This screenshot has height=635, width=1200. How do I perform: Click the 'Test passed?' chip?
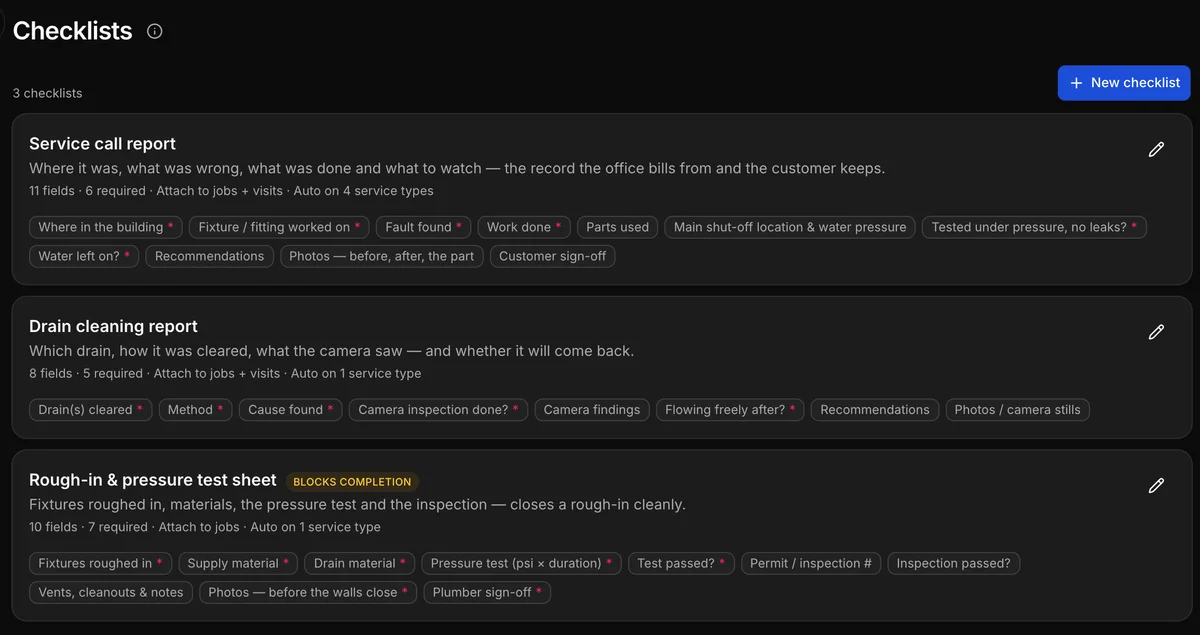click(681, 563)
